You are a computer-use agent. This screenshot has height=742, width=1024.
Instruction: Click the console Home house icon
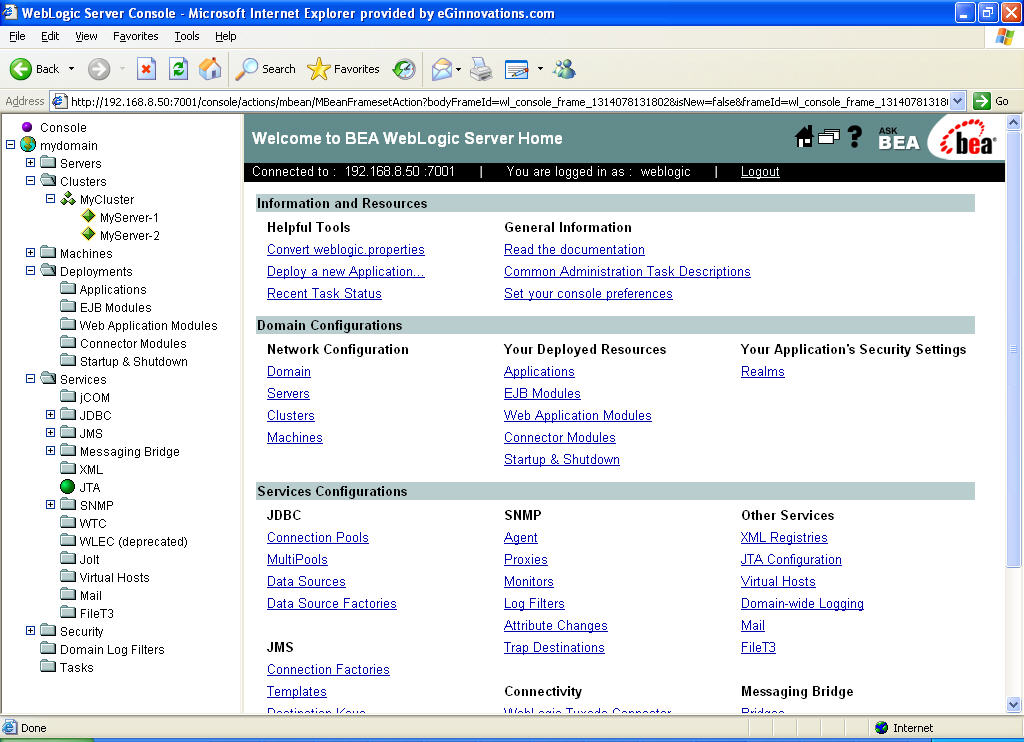click(x=804, y=137)
